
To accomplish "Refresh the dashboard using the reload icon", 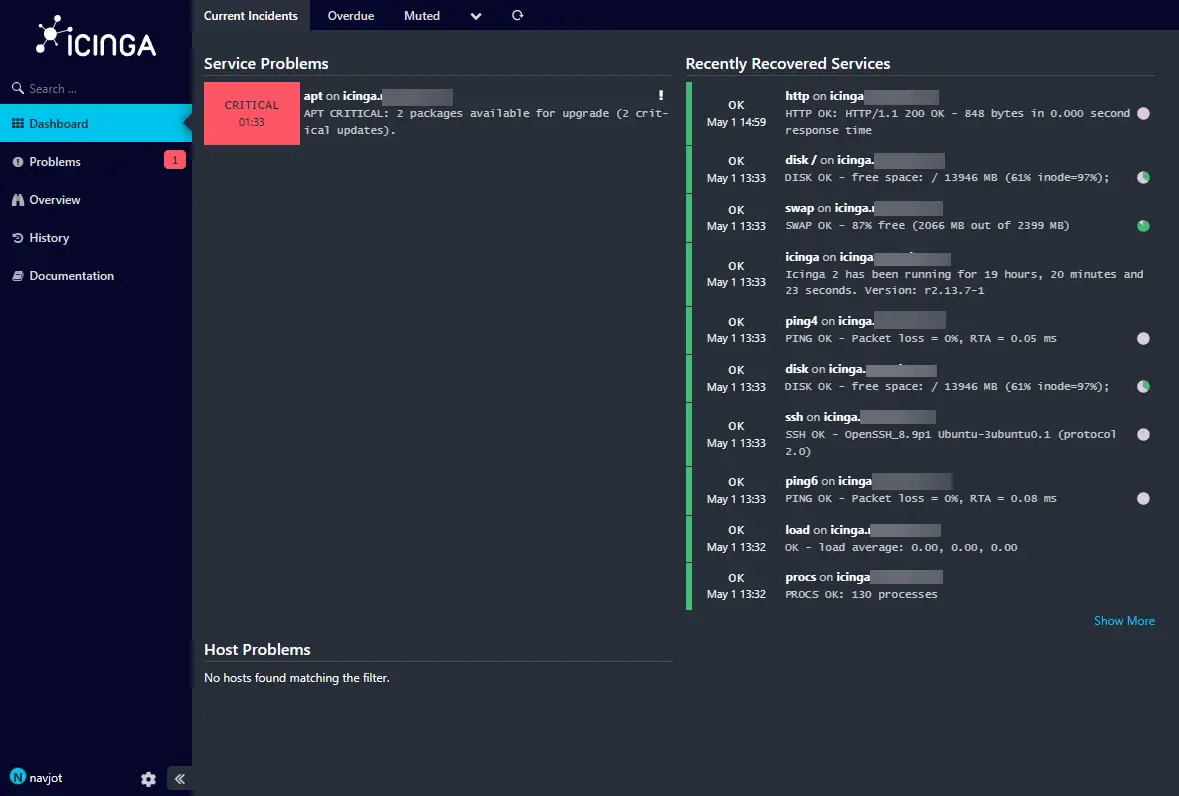I will (515, 15).
